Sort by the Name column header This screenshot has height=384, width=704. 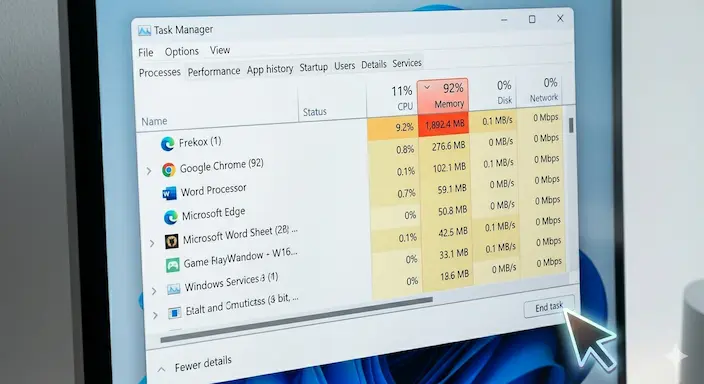coord(154,122)
